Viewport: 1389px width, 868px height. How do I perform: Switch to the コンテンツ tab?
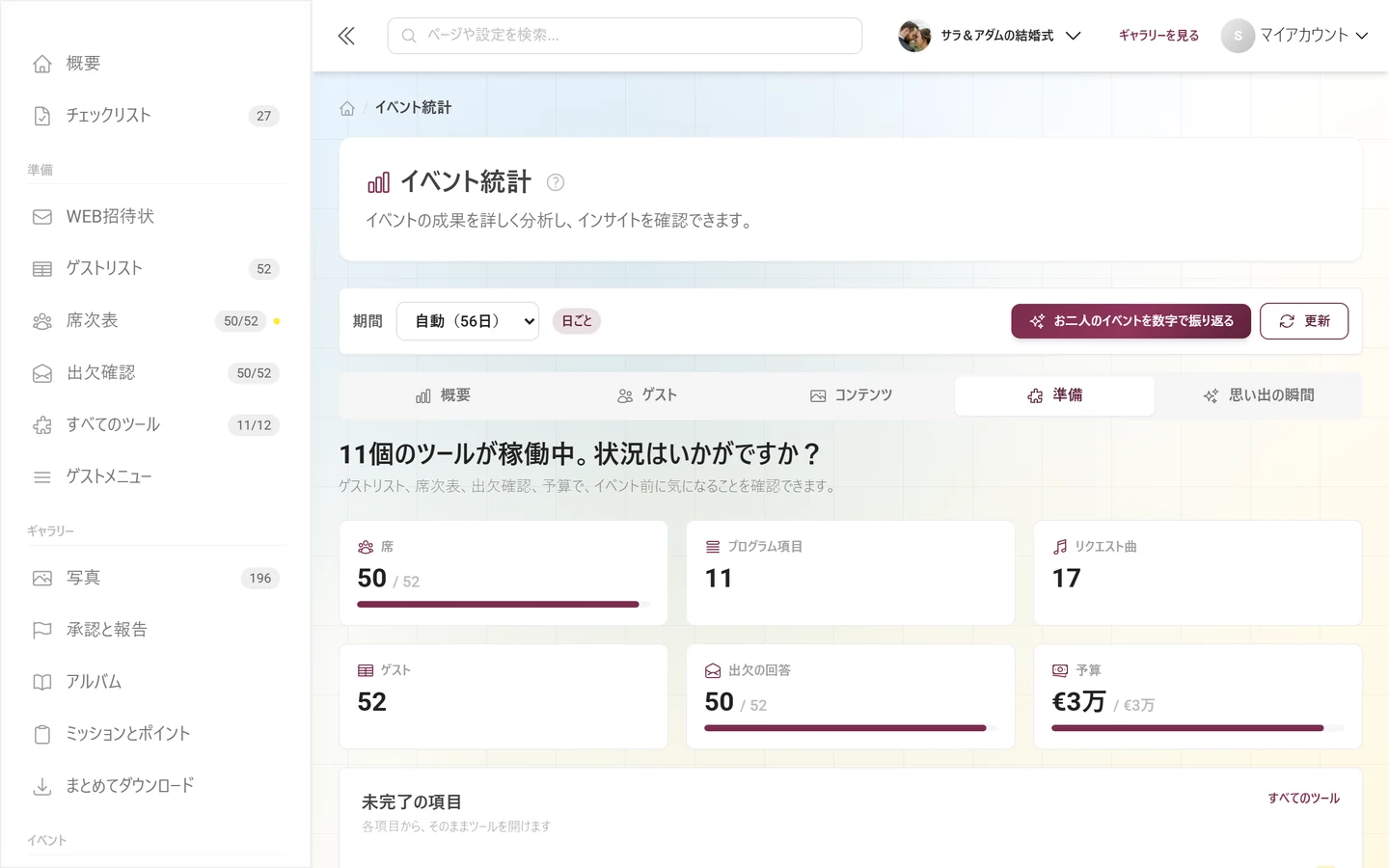pyautogui.click(x=851, y=396)
